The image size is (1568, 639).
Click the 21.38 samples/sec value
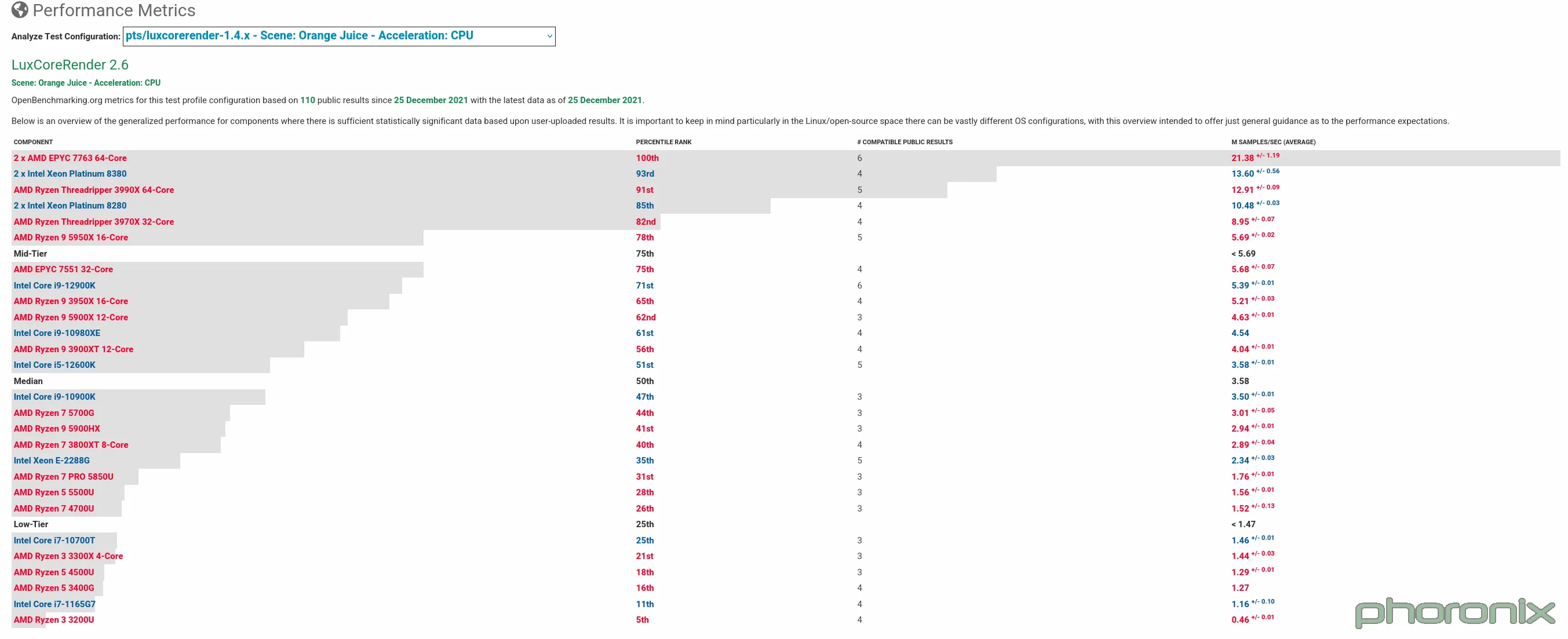tap(1242, 158)
